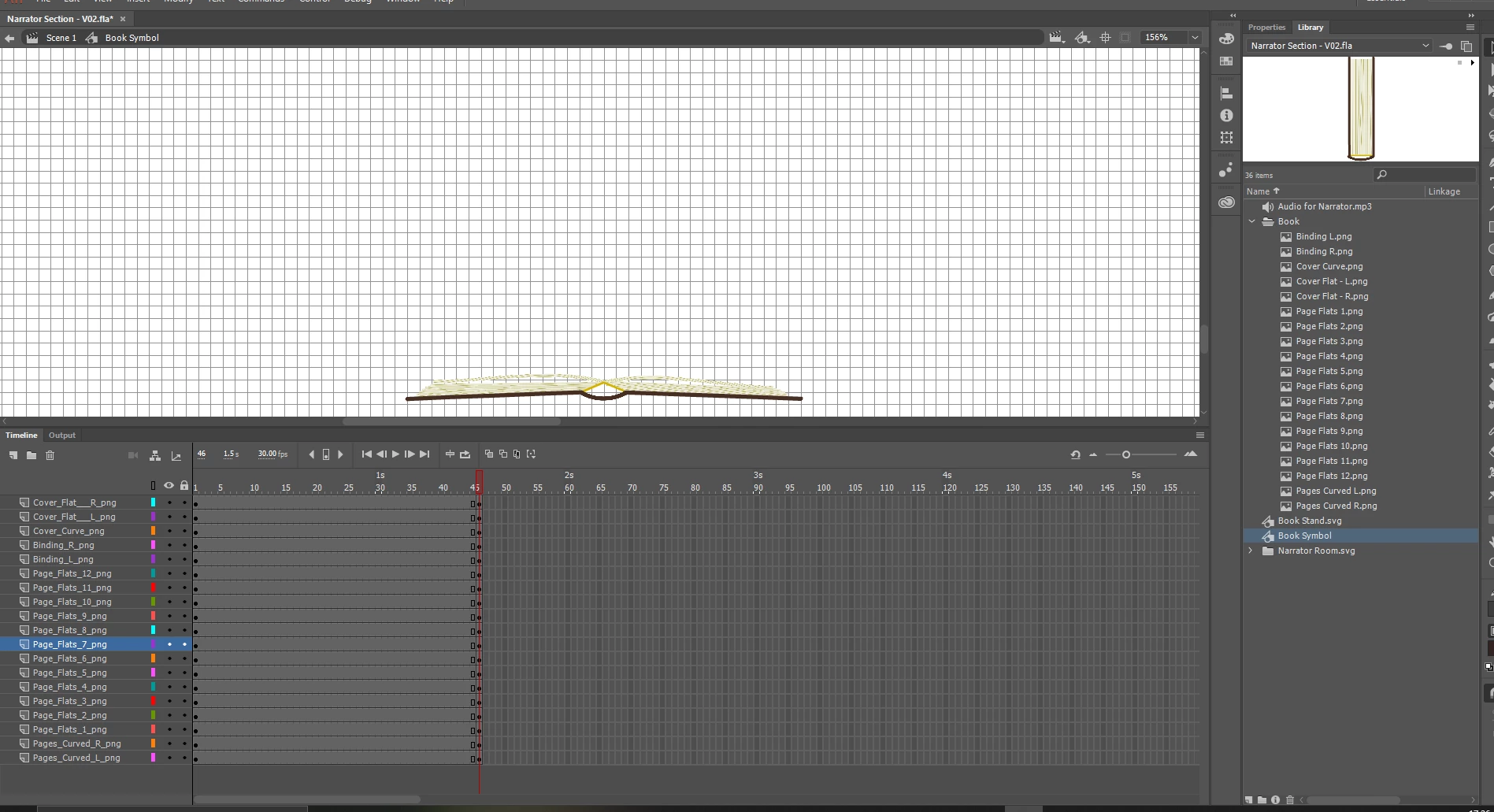Go to the first frame
Screen dimensions: 1494x812
pyautogui.click(x=367, y=454)
